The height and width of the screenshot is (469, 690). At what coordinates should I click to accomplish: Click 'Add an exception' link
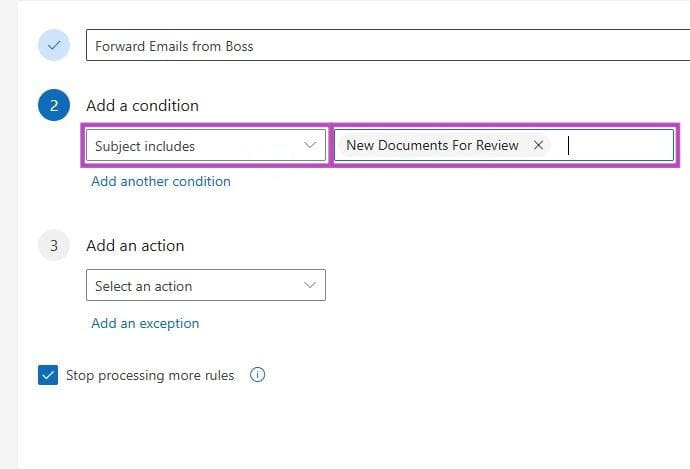point(145,323)
